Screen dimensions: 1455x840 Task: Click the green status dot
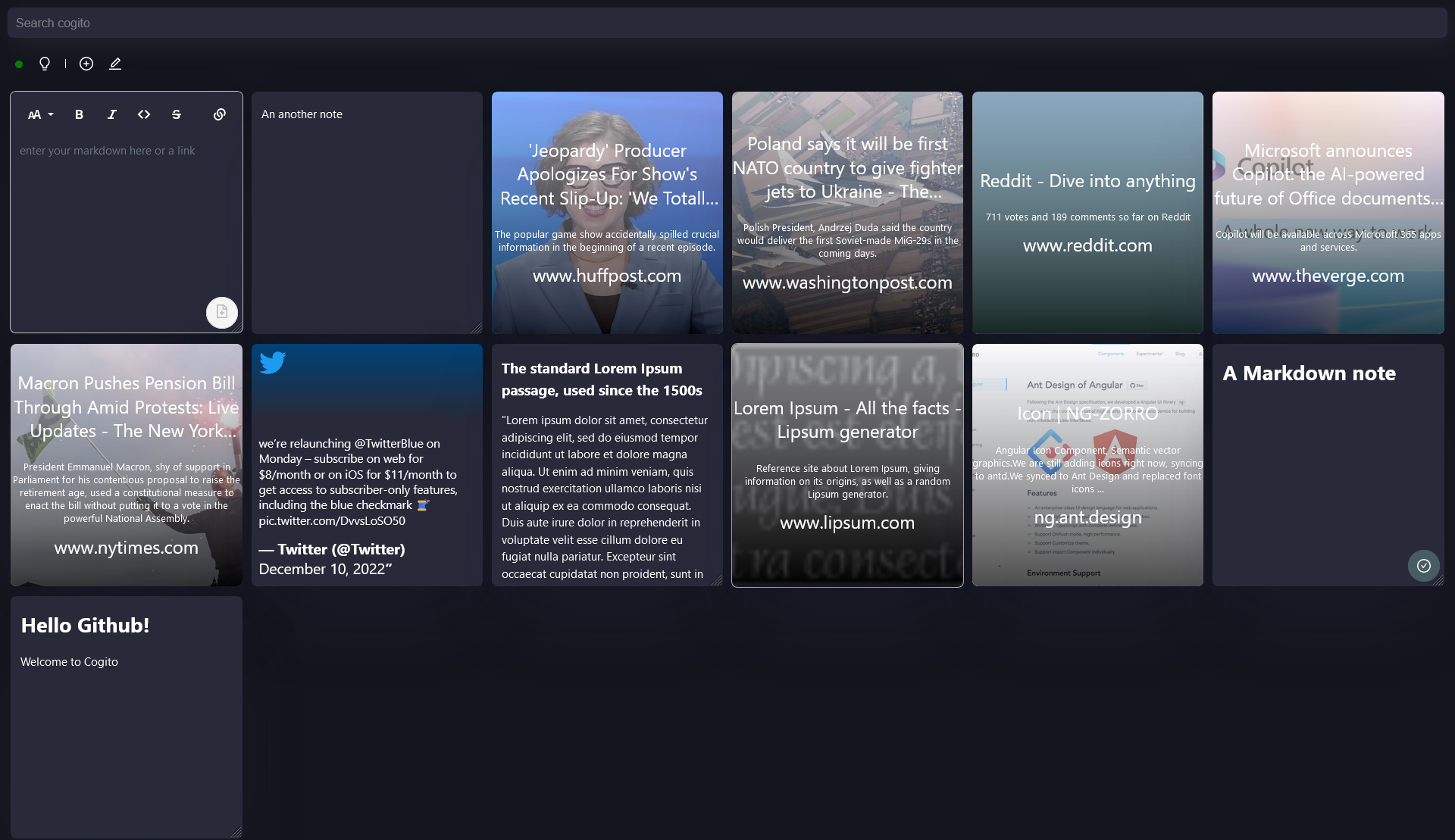point(19,64)
